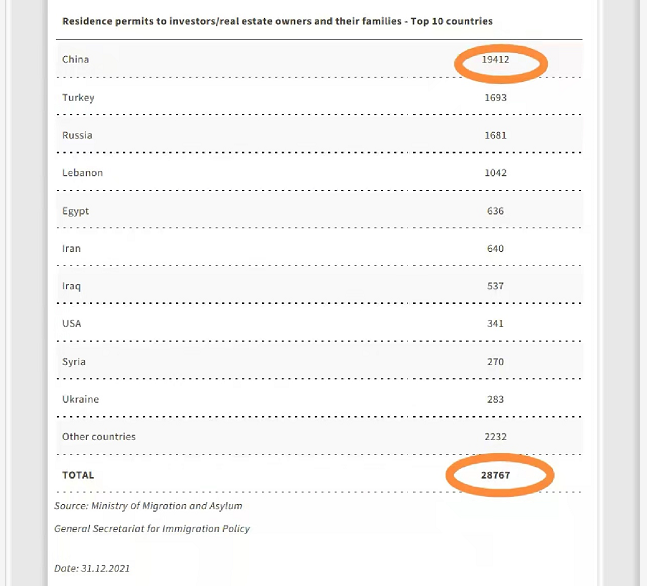647x586 pixels.
Task: Select the Syria row label
Action: tap(74, 362)
